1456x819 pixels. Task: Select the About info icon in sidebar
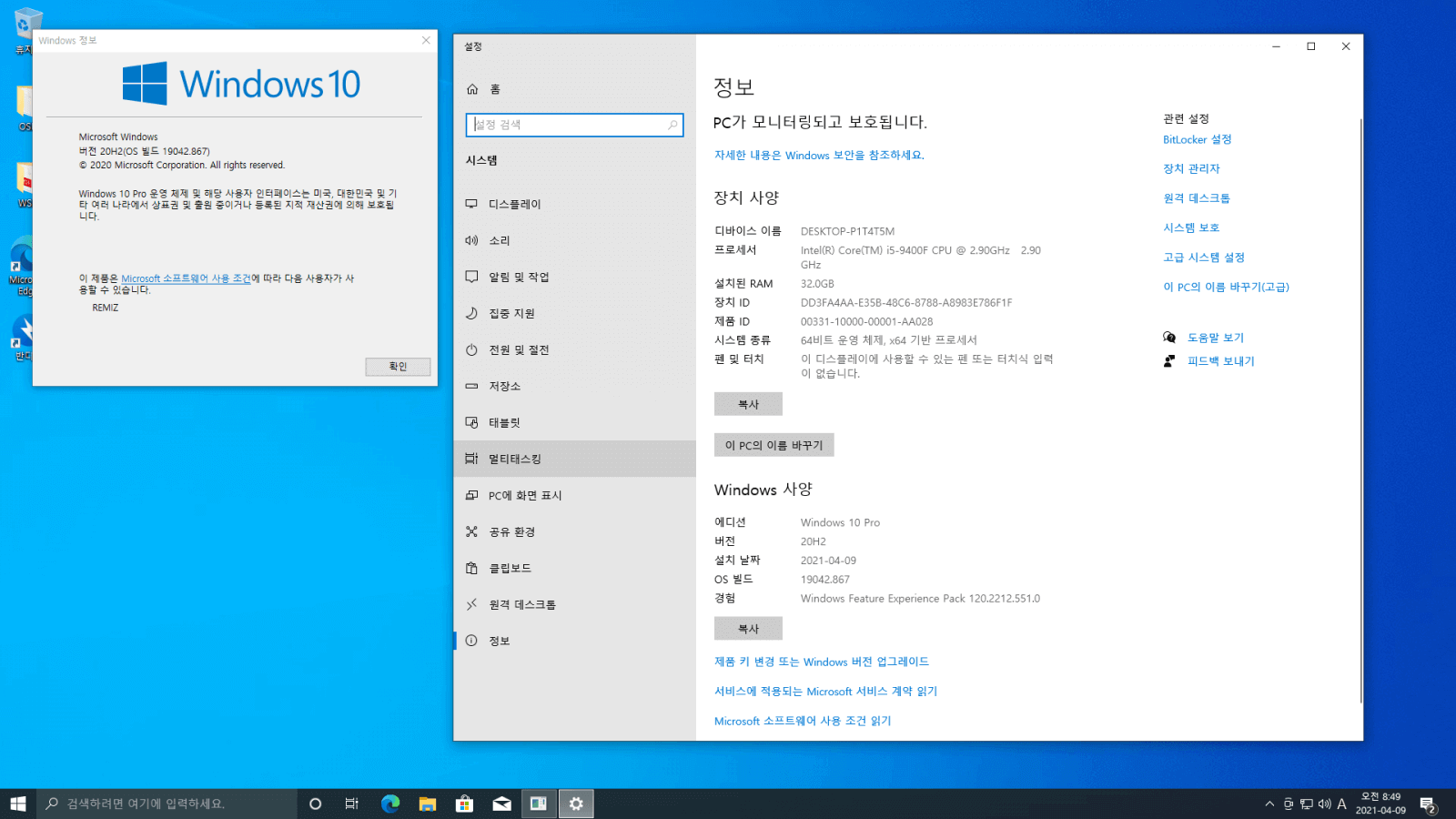471,641
